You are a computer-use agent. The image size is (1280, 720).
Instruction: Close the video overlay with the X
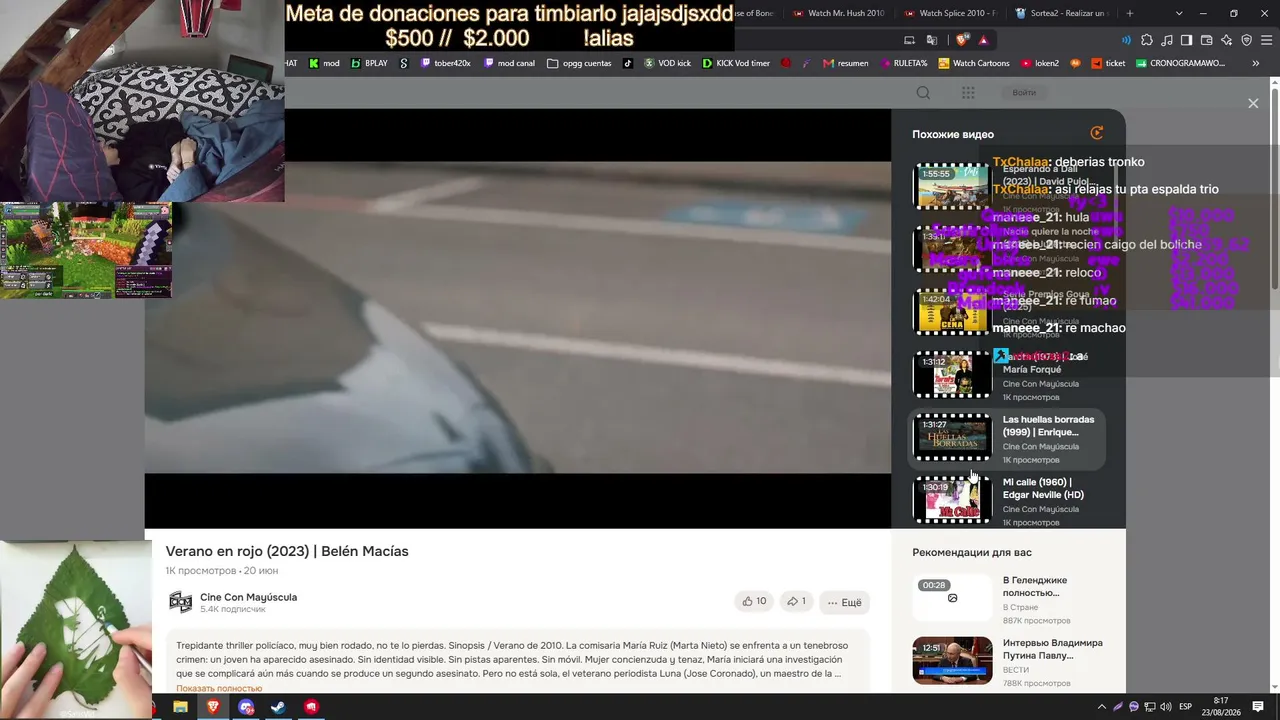(1253, 103)
